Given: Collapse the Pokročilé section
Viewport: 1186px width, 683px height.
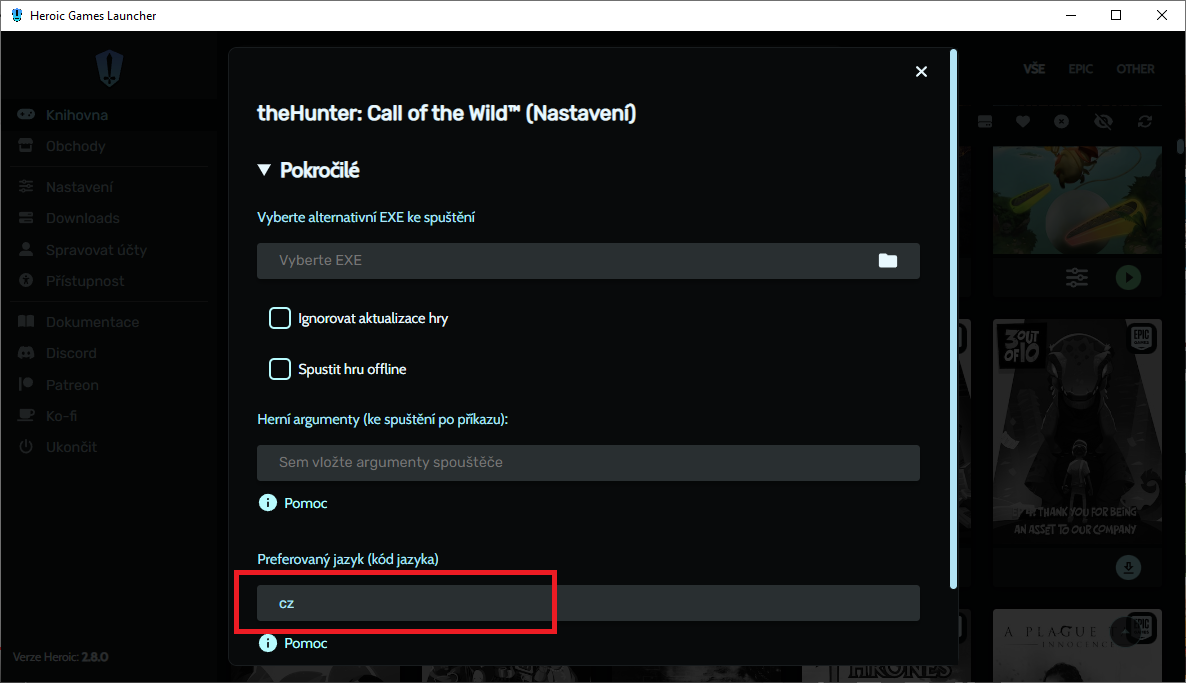Looking at the screenshot, I should coord(264,170).
